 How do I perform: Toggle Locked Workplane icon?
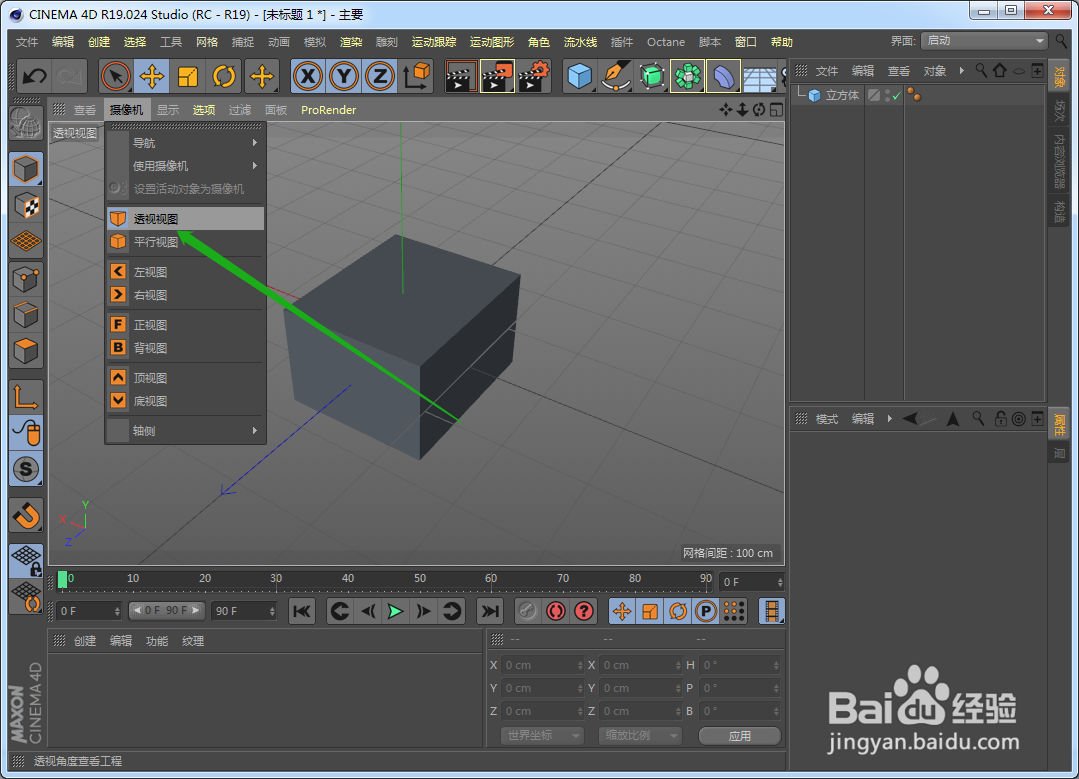(25, 561)
